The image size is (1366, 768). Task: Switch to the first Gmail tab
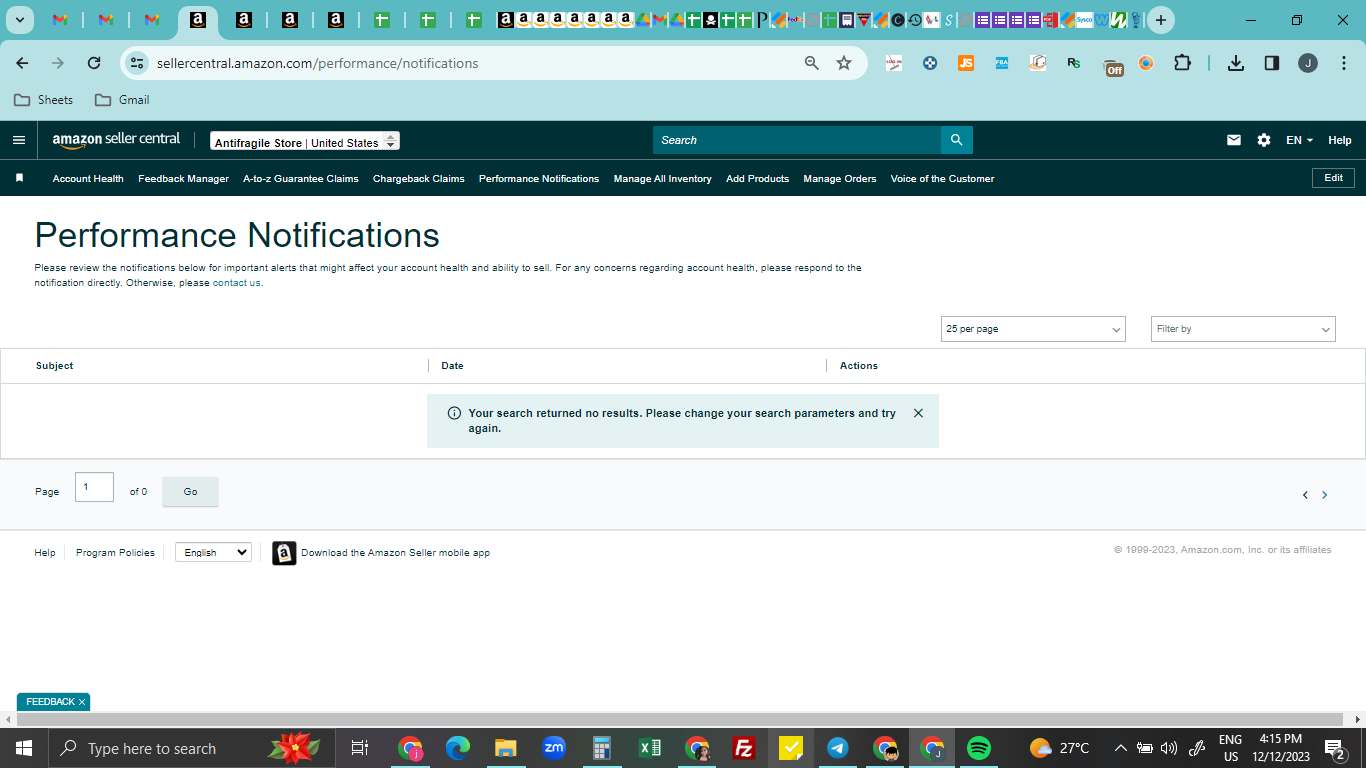[x=60, y=20]
